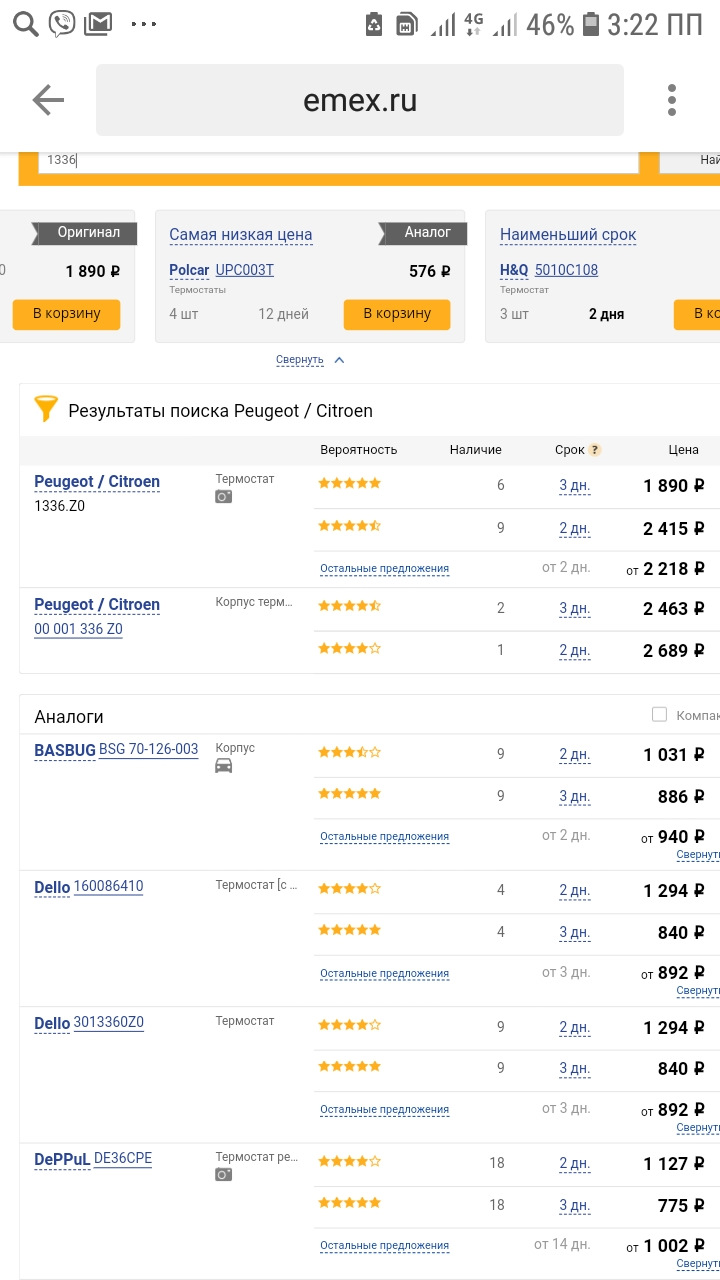The height and width of the screenshot is (1280, 720).
Task: Open the Dello 160086410 part link
Action: (108, 887)
